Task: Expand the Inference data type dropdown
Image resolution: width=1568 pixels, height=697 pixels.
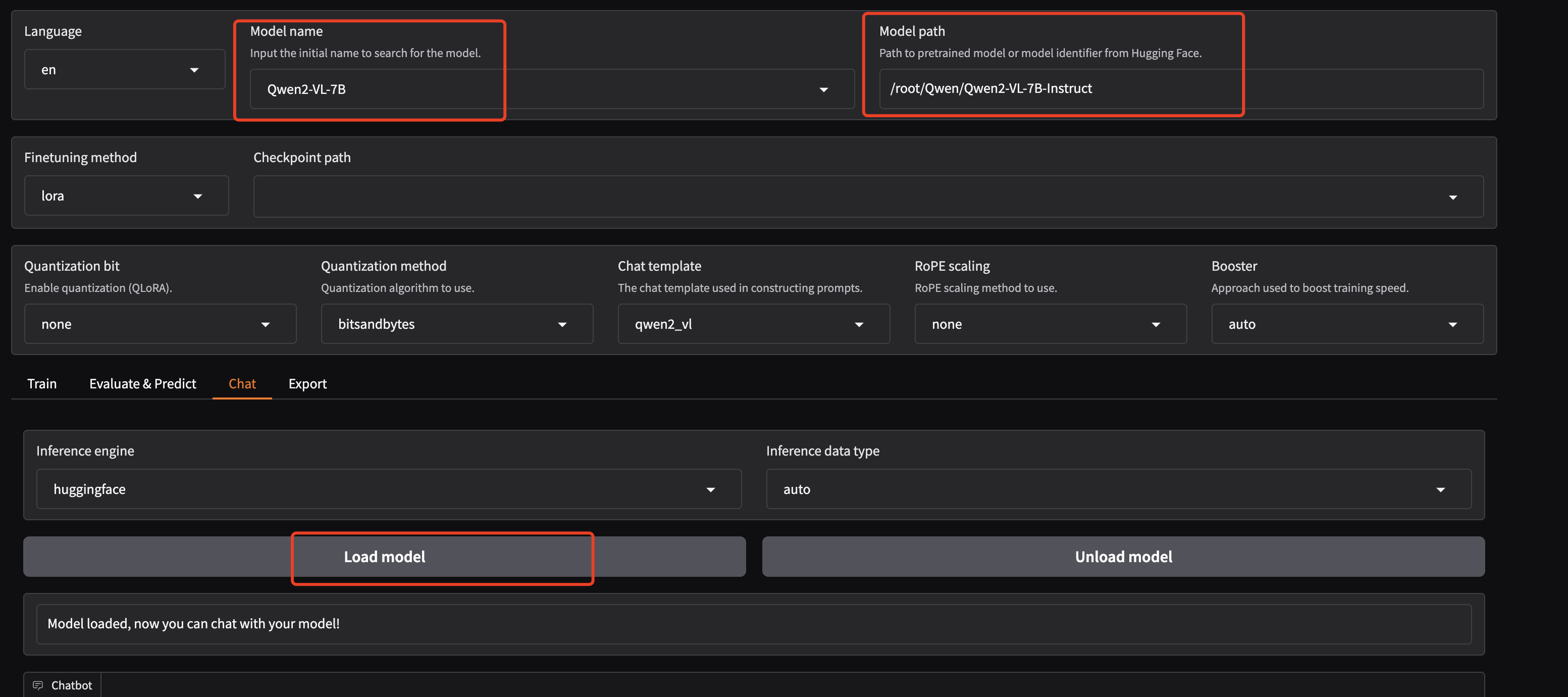Action: [x=1118, y=489]
